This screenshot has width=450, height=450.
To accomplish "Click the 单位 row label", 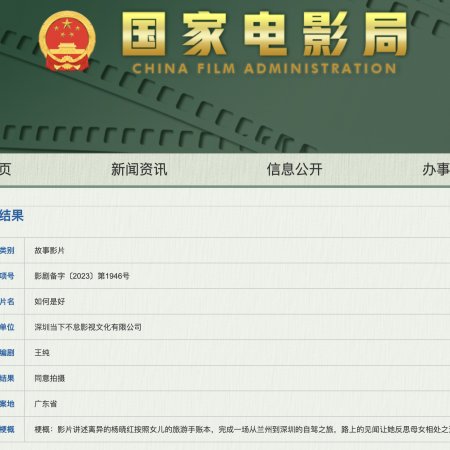I will [x=7, y=327].
